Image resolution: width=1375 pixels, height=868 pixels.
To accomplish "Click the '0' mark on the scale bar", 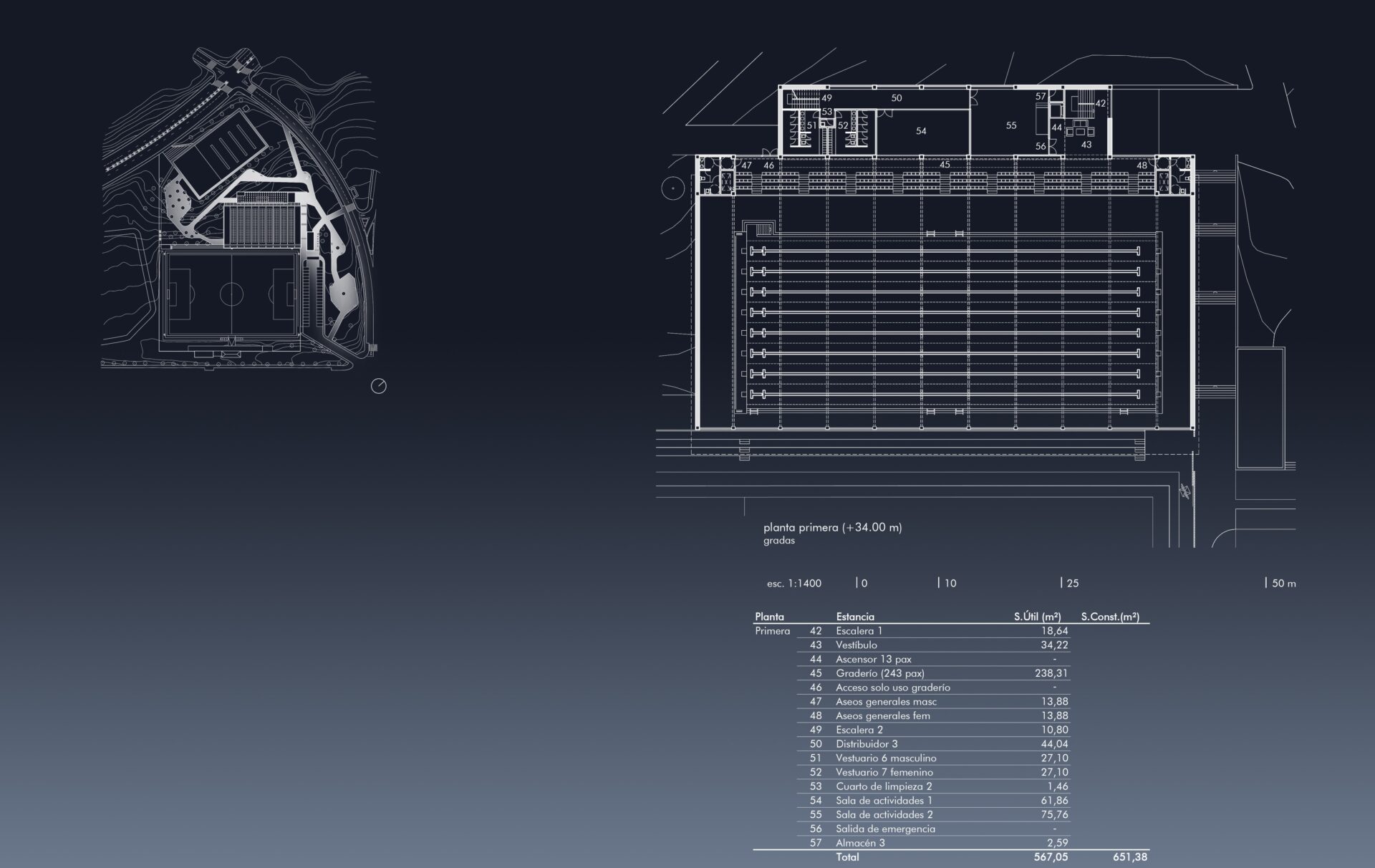I will 862,583.
